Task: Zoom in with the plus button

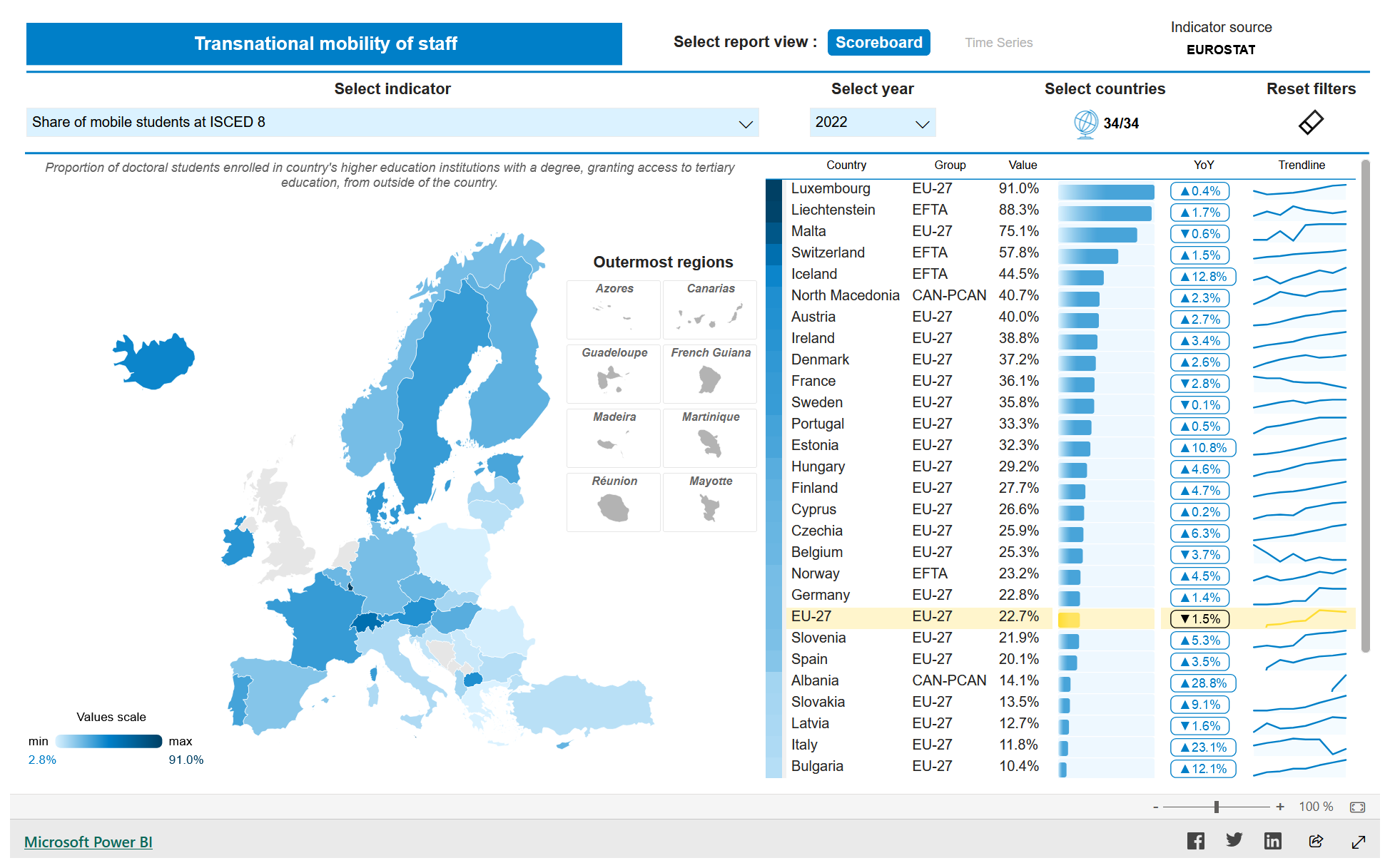Action: 1280,807
